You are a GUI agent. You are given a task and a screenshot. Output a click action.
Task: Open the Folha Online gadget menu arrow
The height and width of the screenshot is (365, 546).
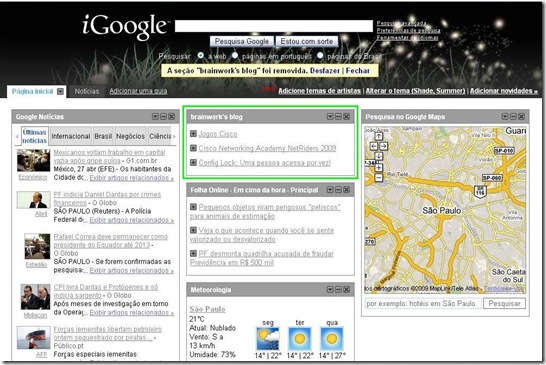[330, 190]
